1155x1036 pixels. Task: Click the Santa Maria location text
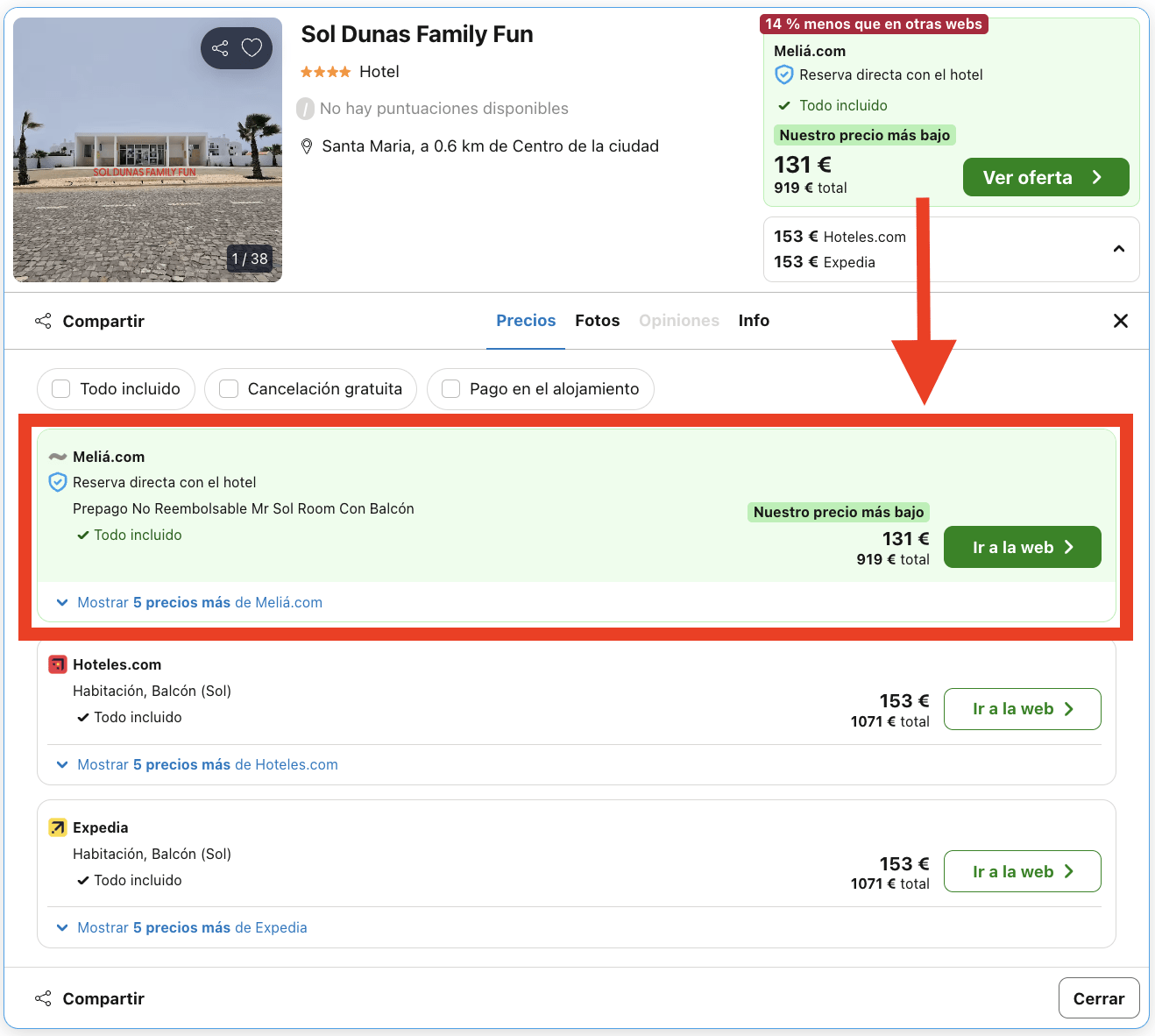[490, 146]
